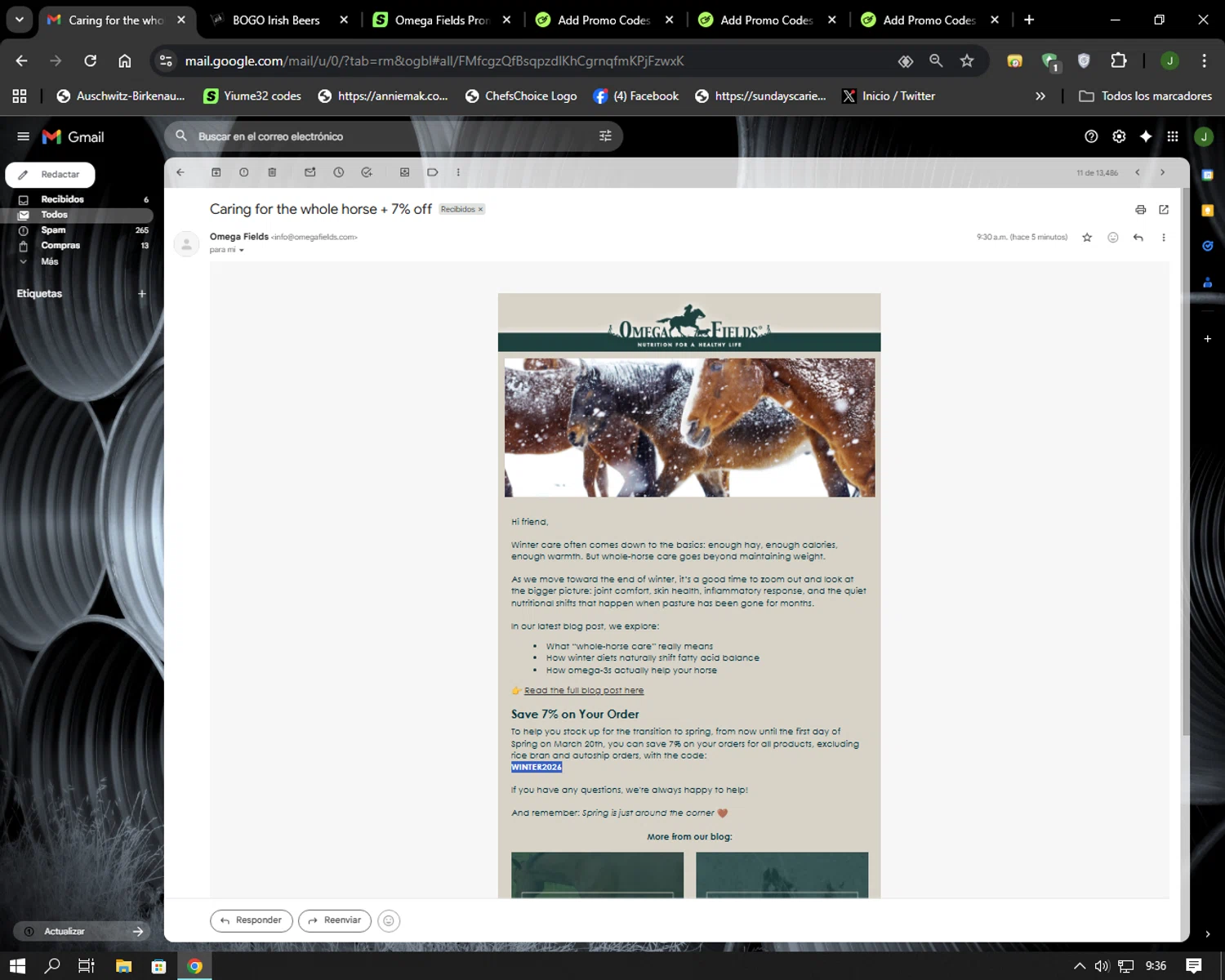This screenshot has height=980, width=1225.
Task: Open the Labels icon in toolbar
Action: click(433, 172)
